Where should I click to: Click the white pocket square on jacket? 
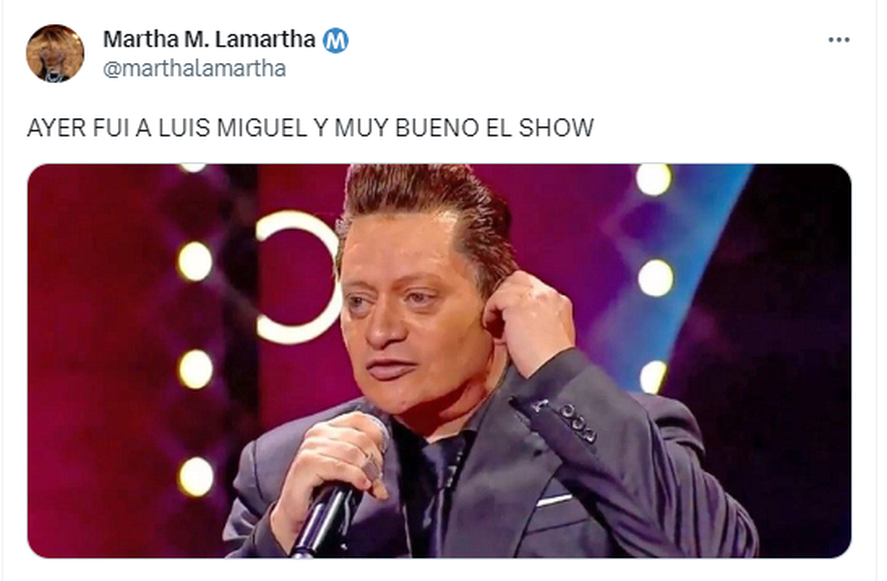pyautogui.click(x=554, y=500)
